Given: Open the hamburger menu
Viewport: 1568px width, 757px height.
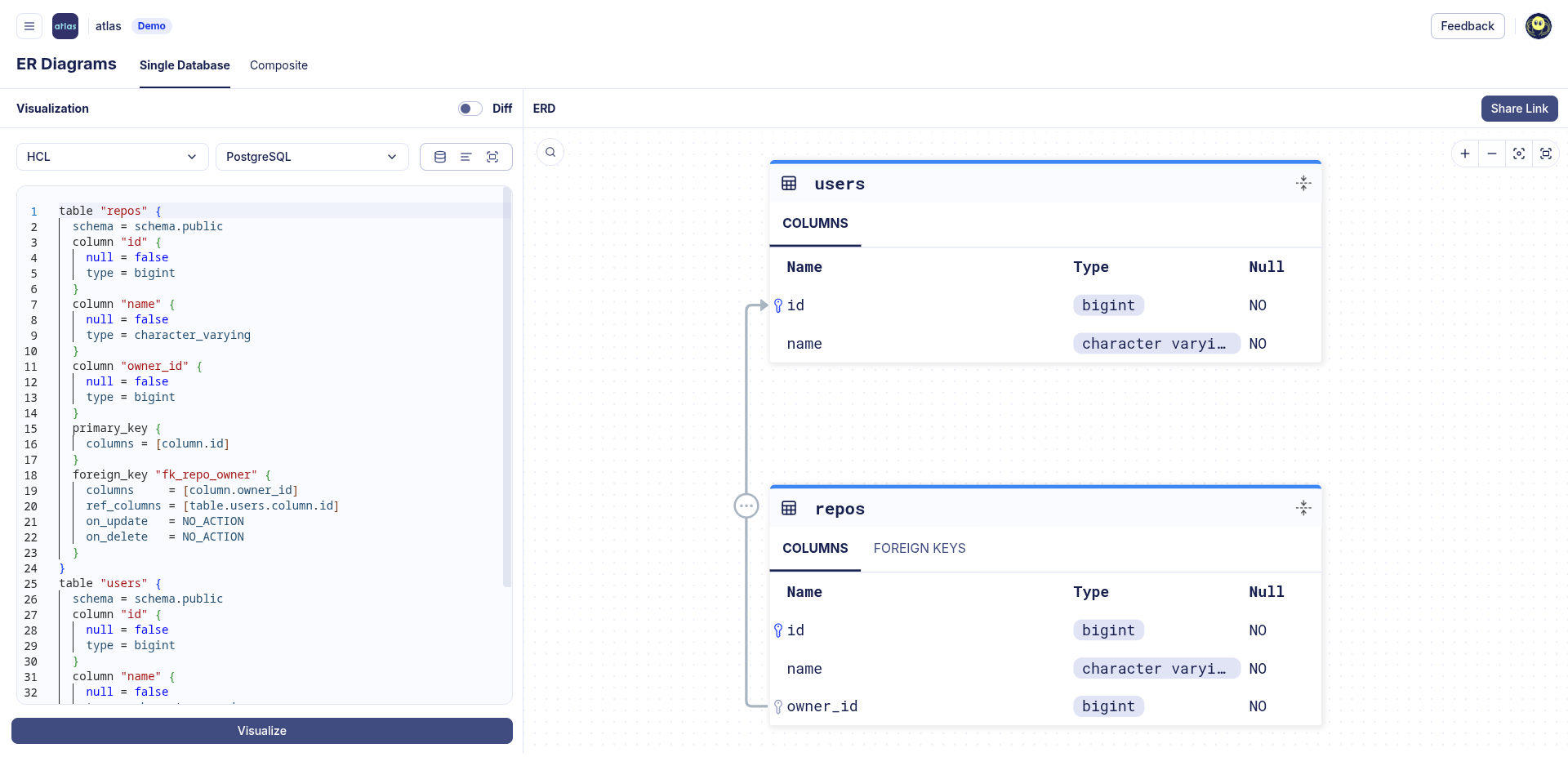Looking at the screenshot, I should tap(29, 26).
